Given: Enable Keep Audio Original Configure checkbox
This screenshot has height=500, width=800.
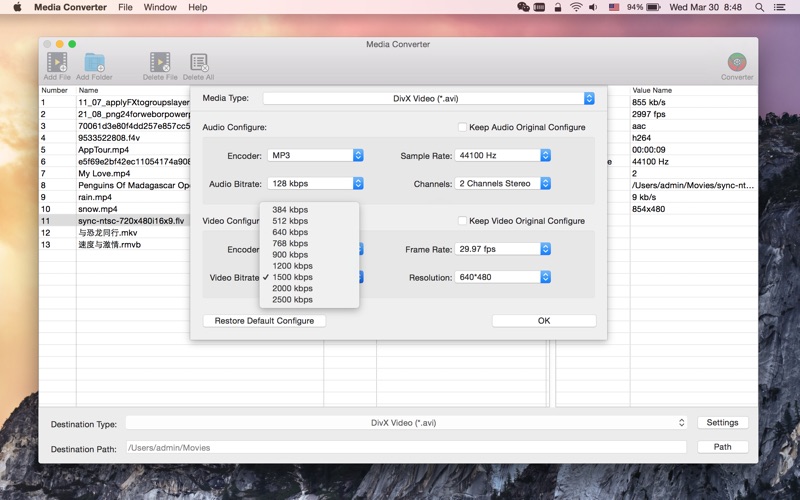Looking at the screenshot, I should 462,127.
